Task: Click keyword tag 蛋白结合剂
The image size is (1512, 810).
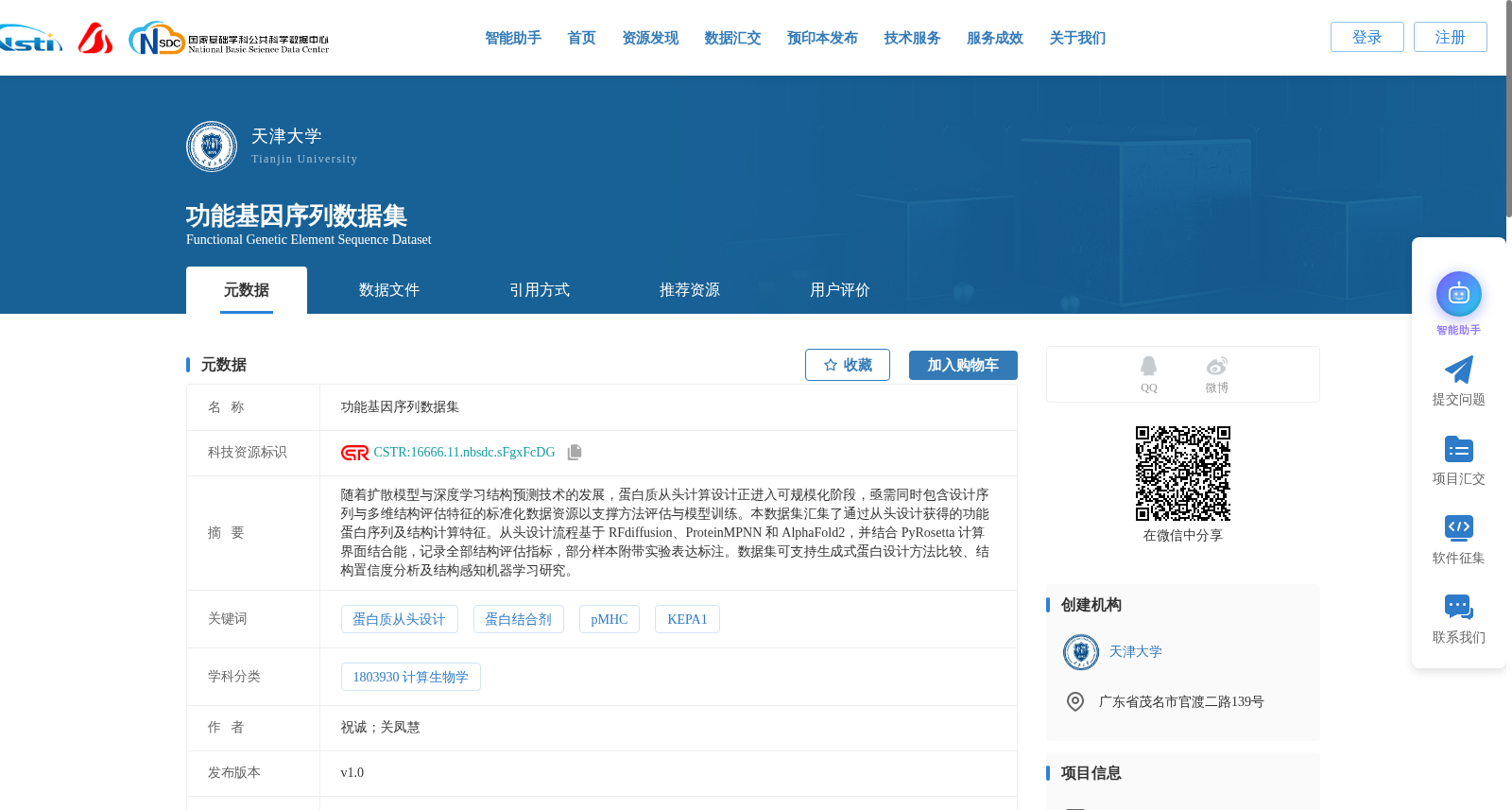Action: pyautogui.click(x=519, y=619)
